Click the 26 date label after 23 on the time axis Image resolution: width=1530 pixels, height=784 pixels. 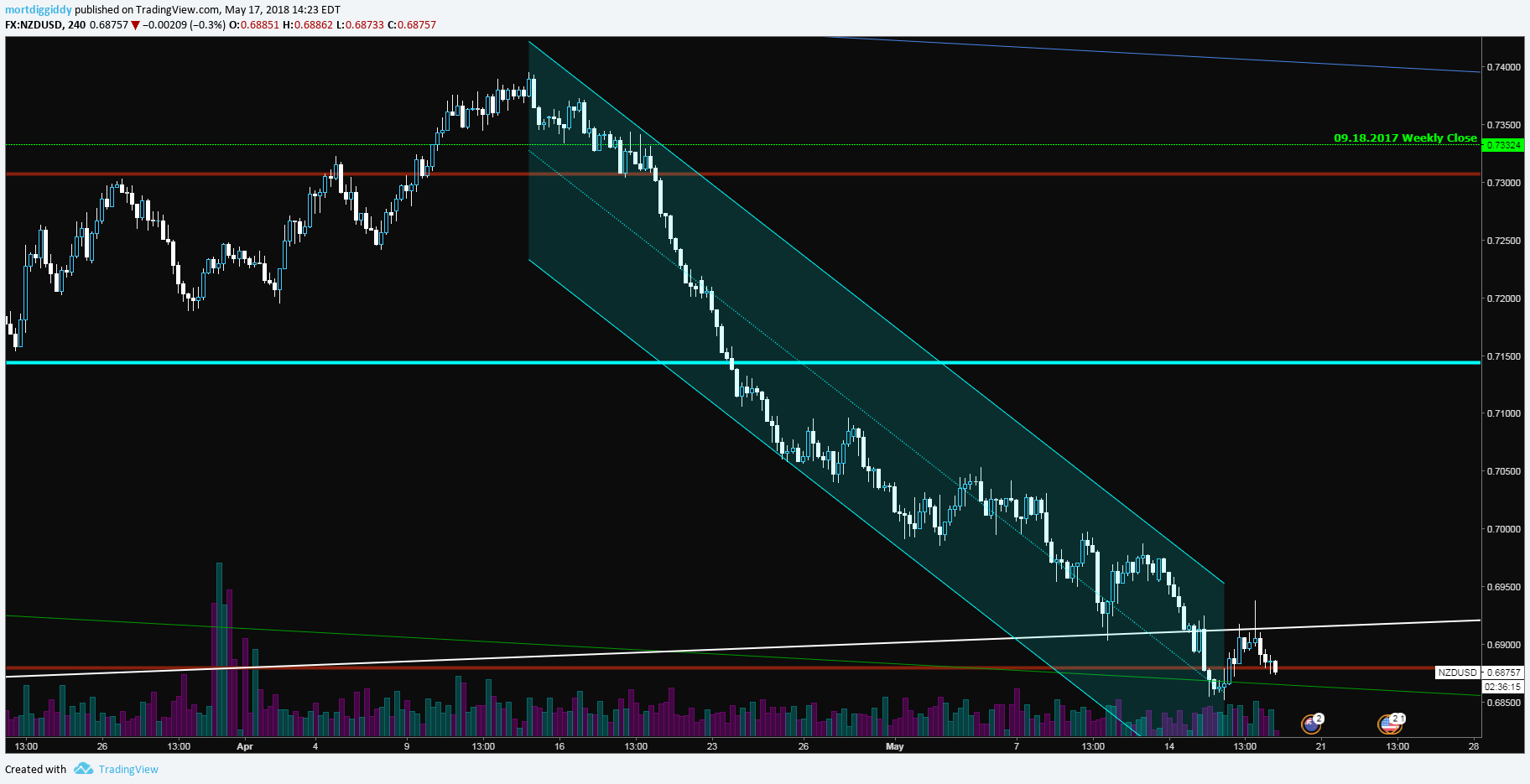pyautogui.click(x=804, y=746)
